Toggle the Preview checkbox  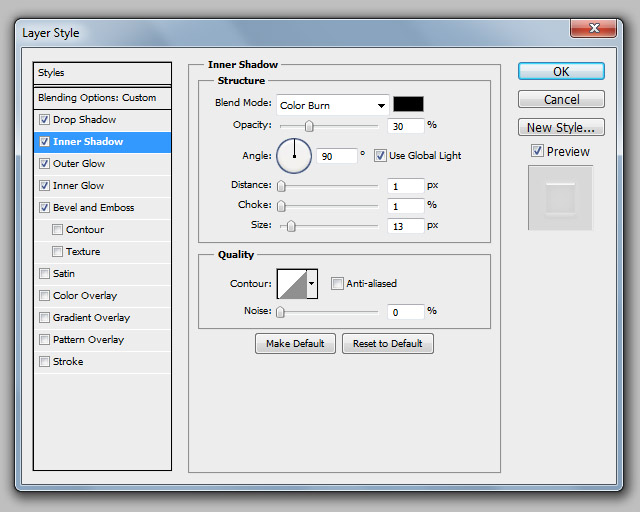[537, 151]
